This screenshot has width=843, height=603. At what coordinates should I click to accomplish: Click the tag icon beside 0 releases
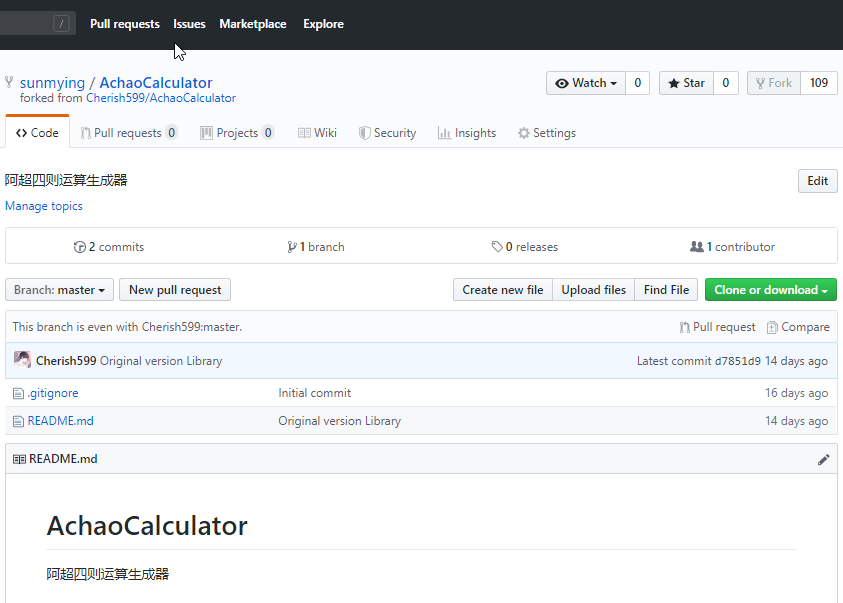pyautogui.click(x=497, y=247)
